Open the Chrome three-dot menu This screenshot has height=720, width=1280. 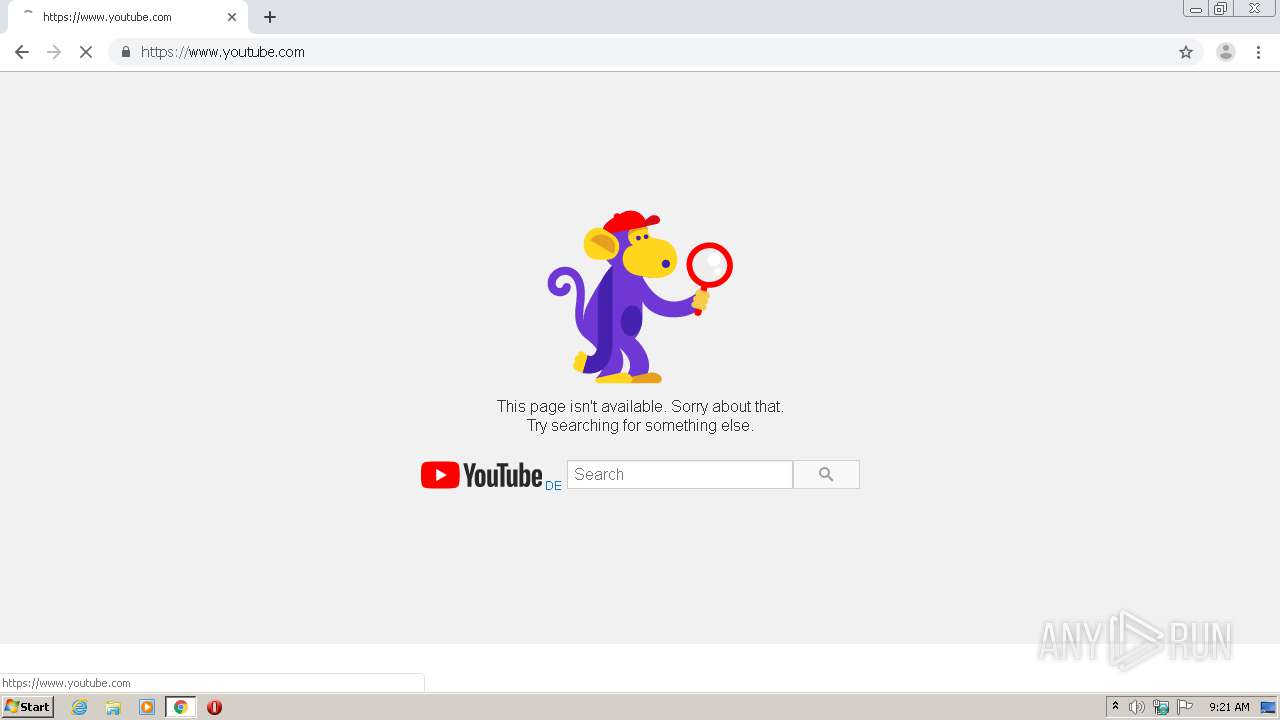click(1259, 52)
